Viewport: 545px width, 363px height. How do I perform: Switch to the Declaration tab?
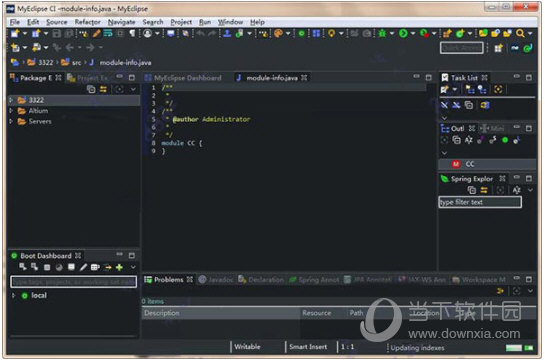click(x=261, y=280)
